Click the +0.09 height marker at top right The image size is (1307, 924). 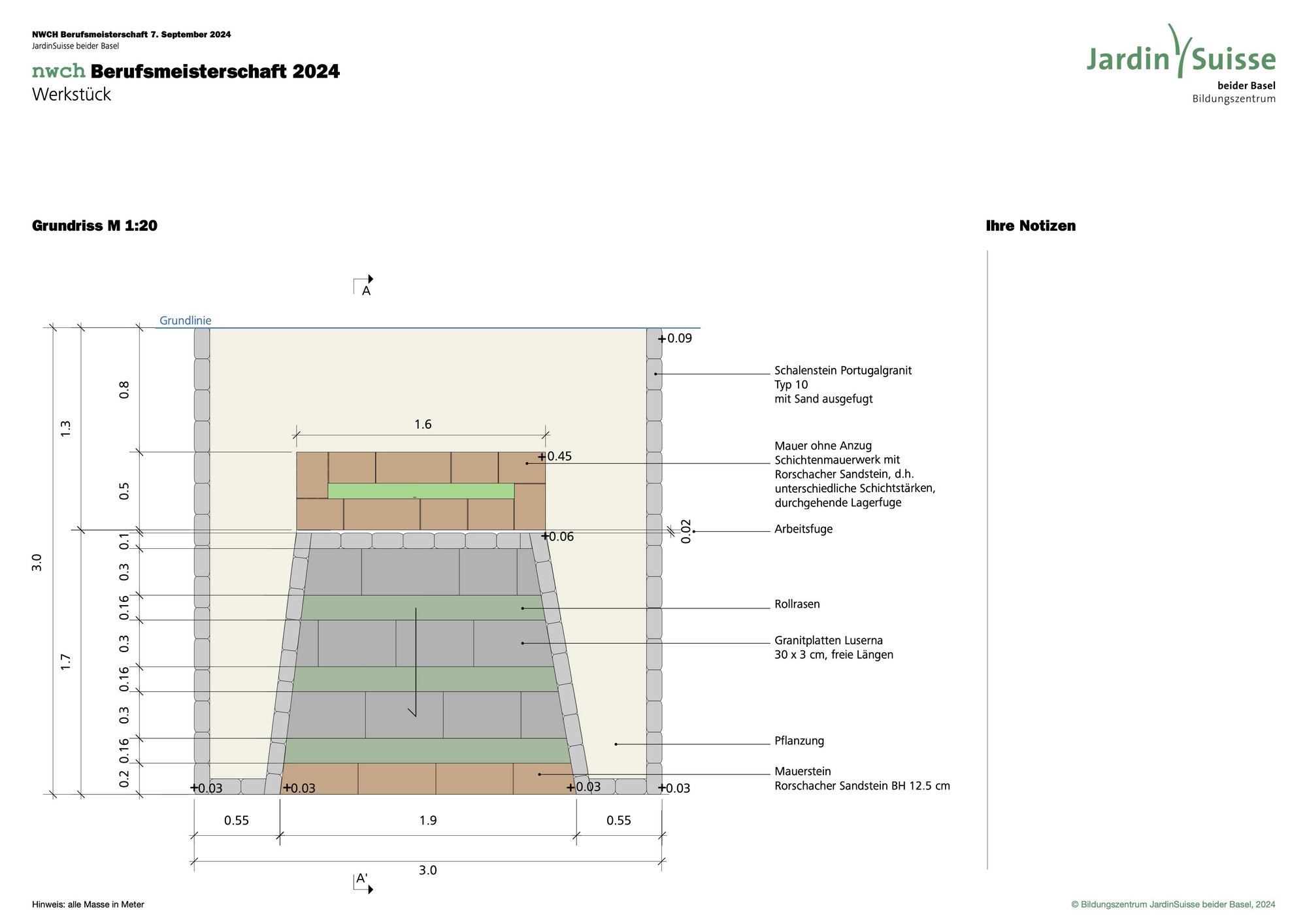675,338
